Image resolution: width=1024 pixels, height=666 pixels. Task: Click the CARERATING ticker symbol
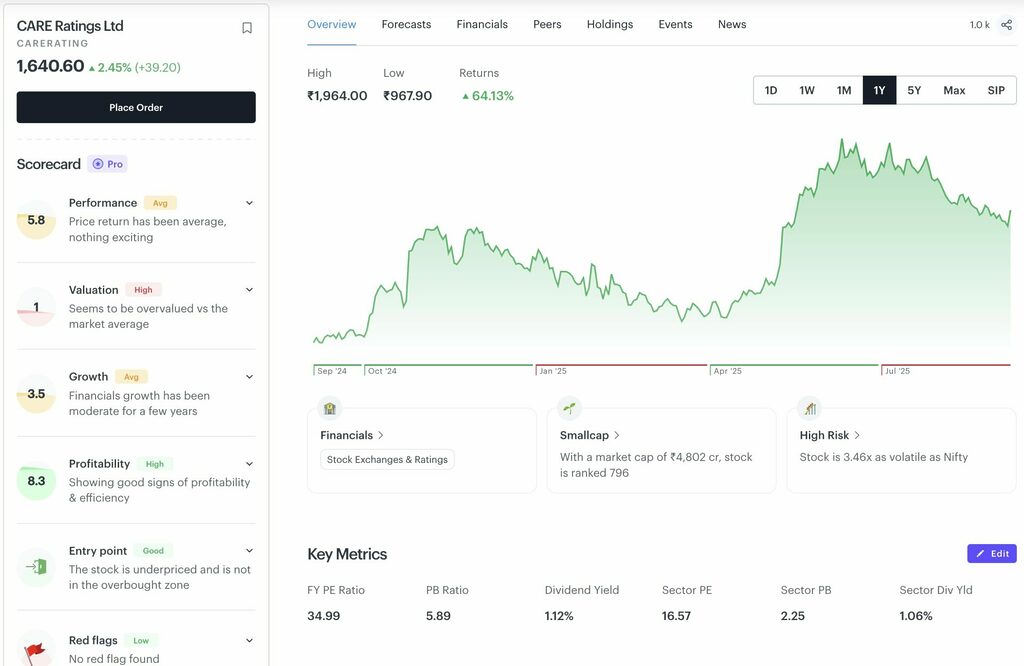52,44
